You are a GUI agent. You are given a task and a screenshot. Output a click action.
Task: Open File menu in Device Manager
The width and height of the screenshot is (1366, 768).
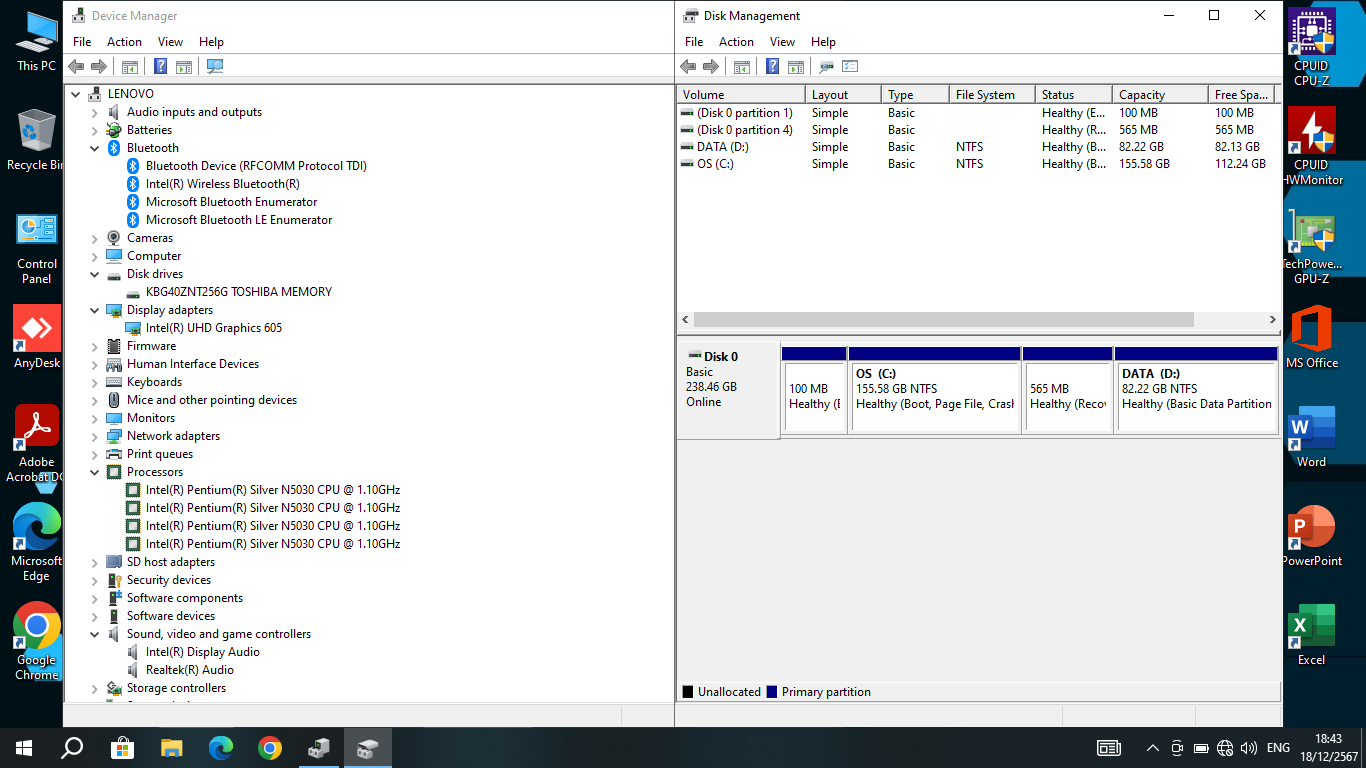pos(82,42)
